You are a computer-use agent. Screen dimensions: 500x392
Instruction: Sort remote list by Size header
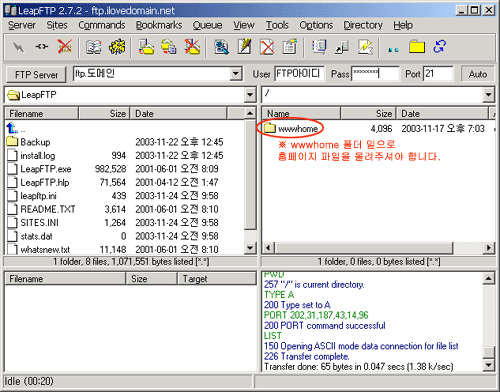point(368,113)
